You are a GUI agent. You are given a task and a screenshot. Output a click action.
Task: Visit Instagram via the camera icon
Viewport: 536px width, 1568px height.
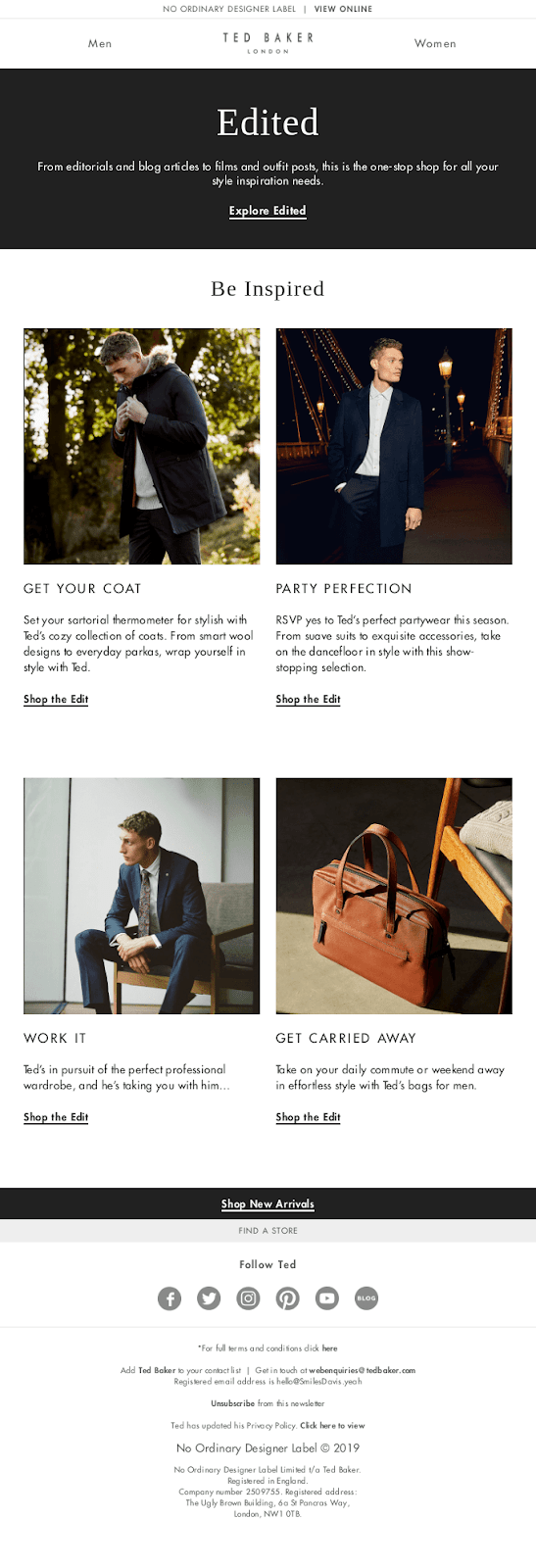[x=248, y=1298]
